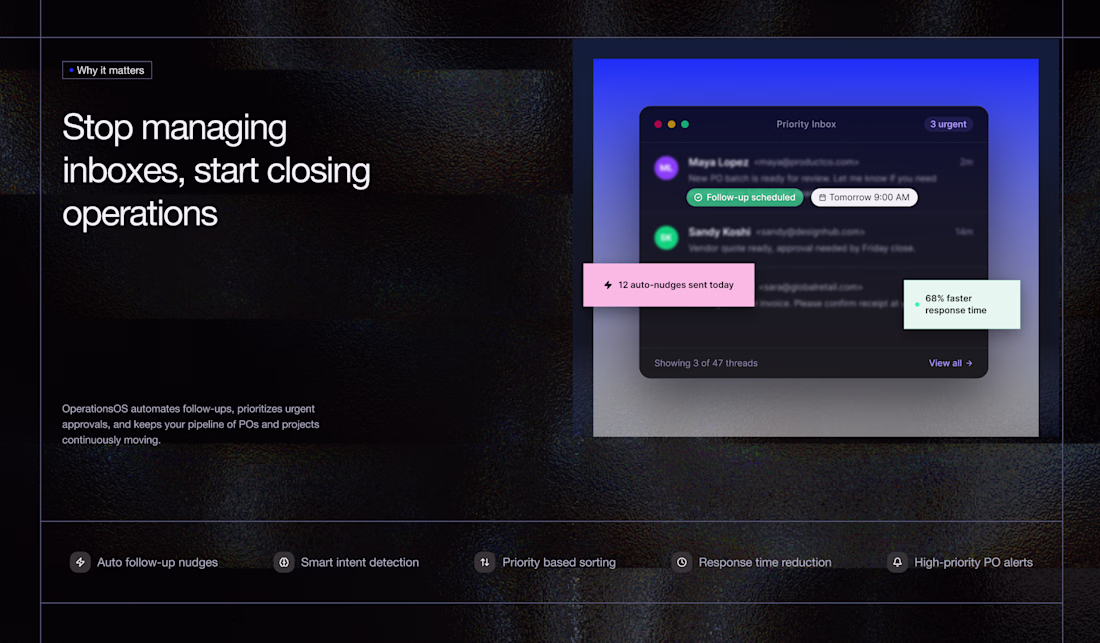
Task: Click the calendar icon in Tomorrow 9:00 AM chip
Action: 822,198
